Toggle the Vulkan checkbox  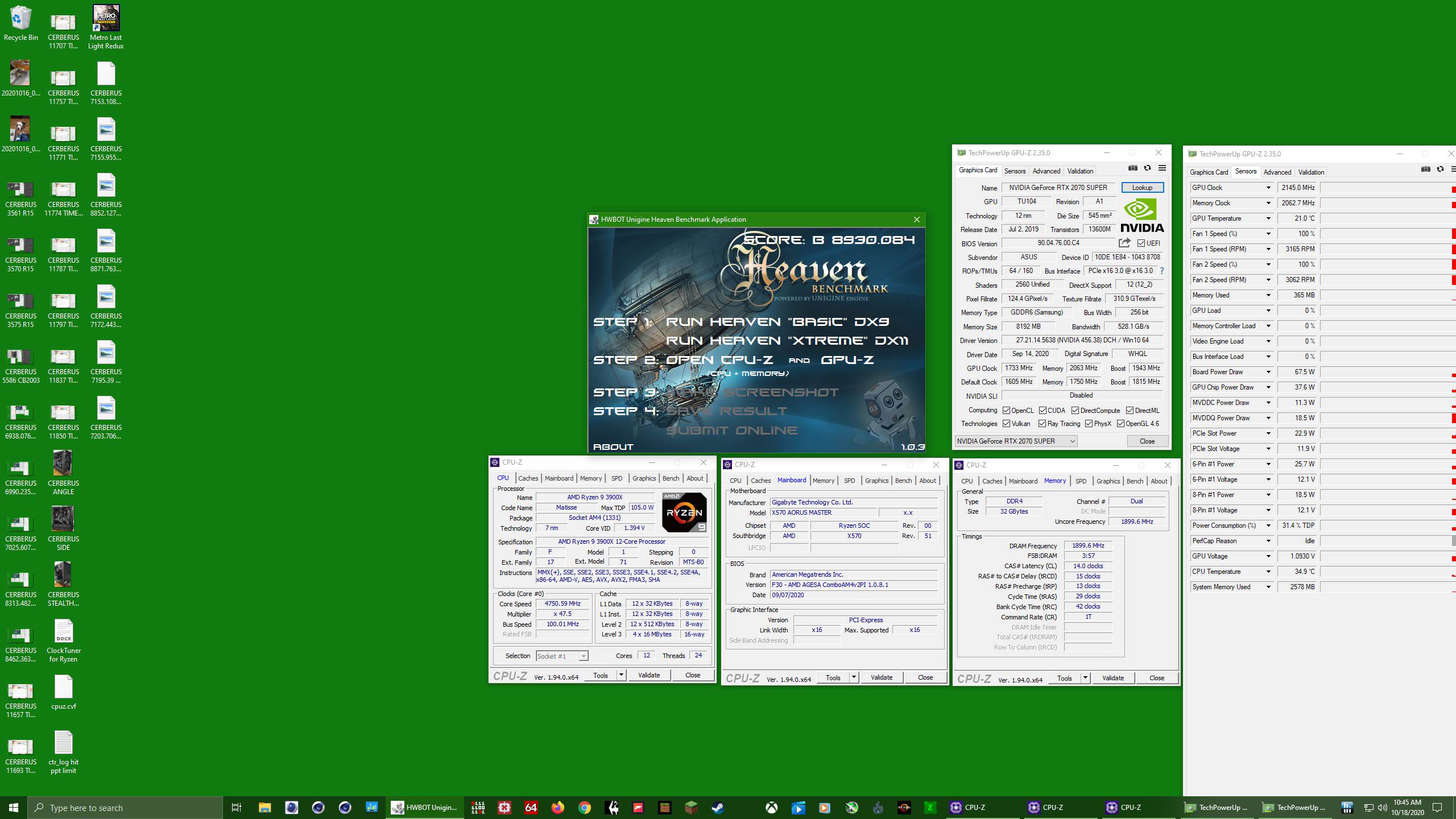point(1007,423)
